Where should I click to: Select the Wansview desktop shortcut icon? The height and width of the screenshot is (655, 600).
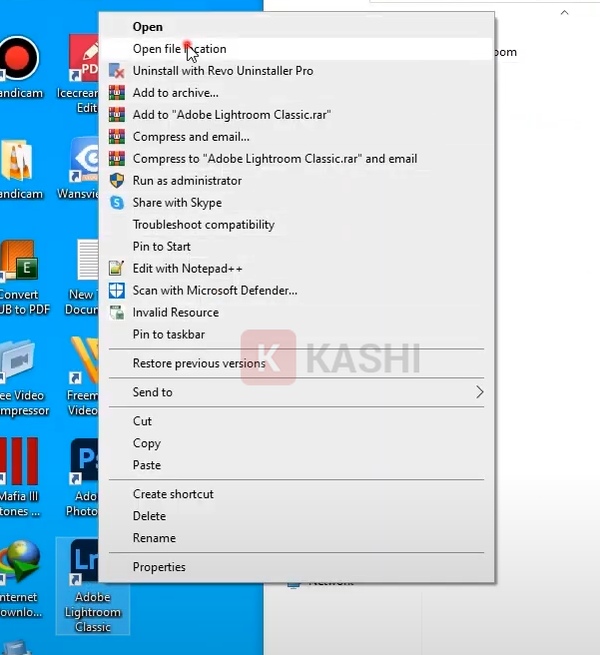point(86,160)
